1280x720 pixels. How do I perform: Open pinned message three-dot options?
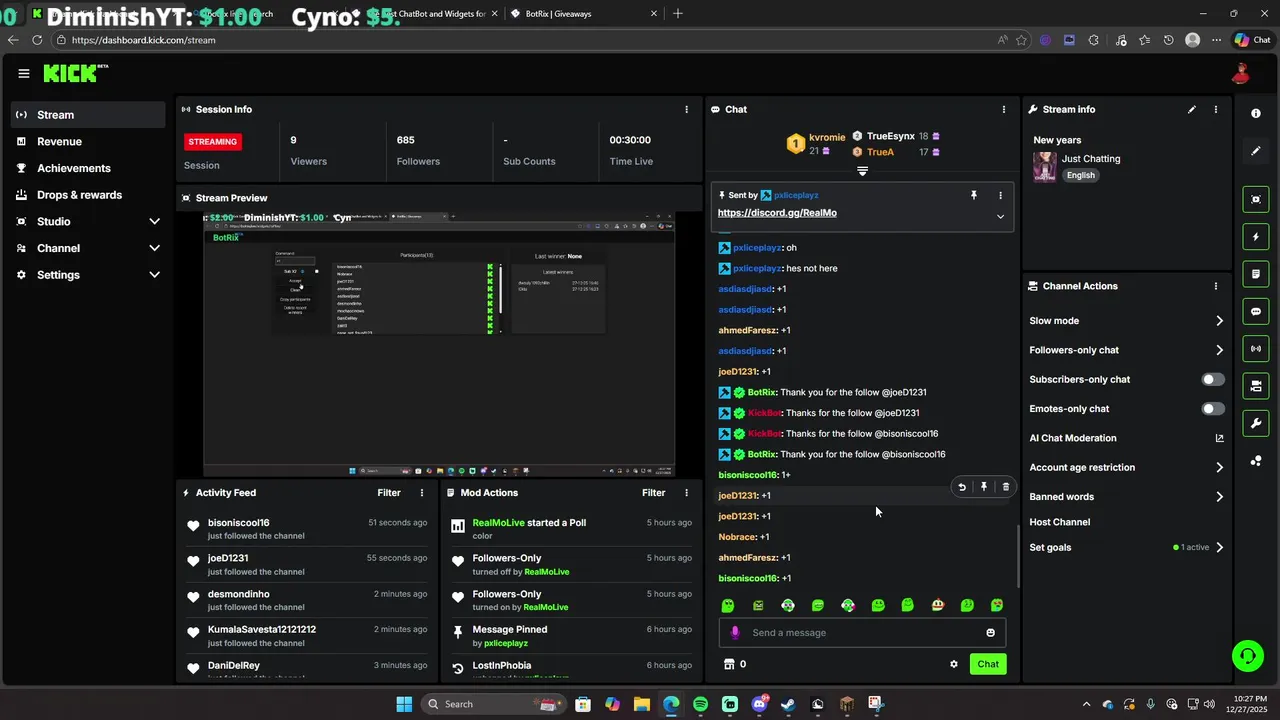coord(1000,195)
